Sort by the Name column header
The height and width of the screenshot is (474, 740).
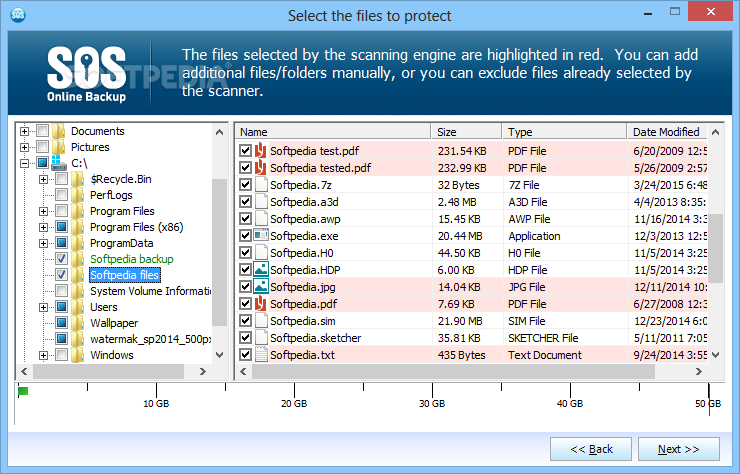[333, 132]
